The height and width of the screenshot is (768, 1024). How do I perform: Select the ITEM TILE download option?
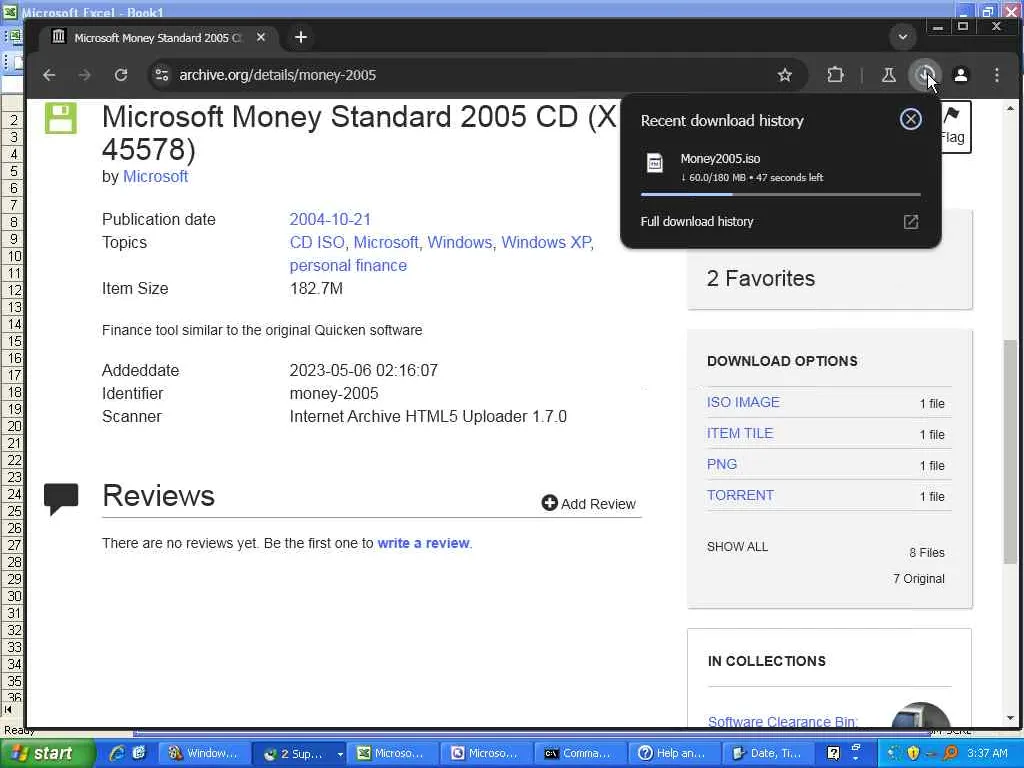click(x=740, y=433)
